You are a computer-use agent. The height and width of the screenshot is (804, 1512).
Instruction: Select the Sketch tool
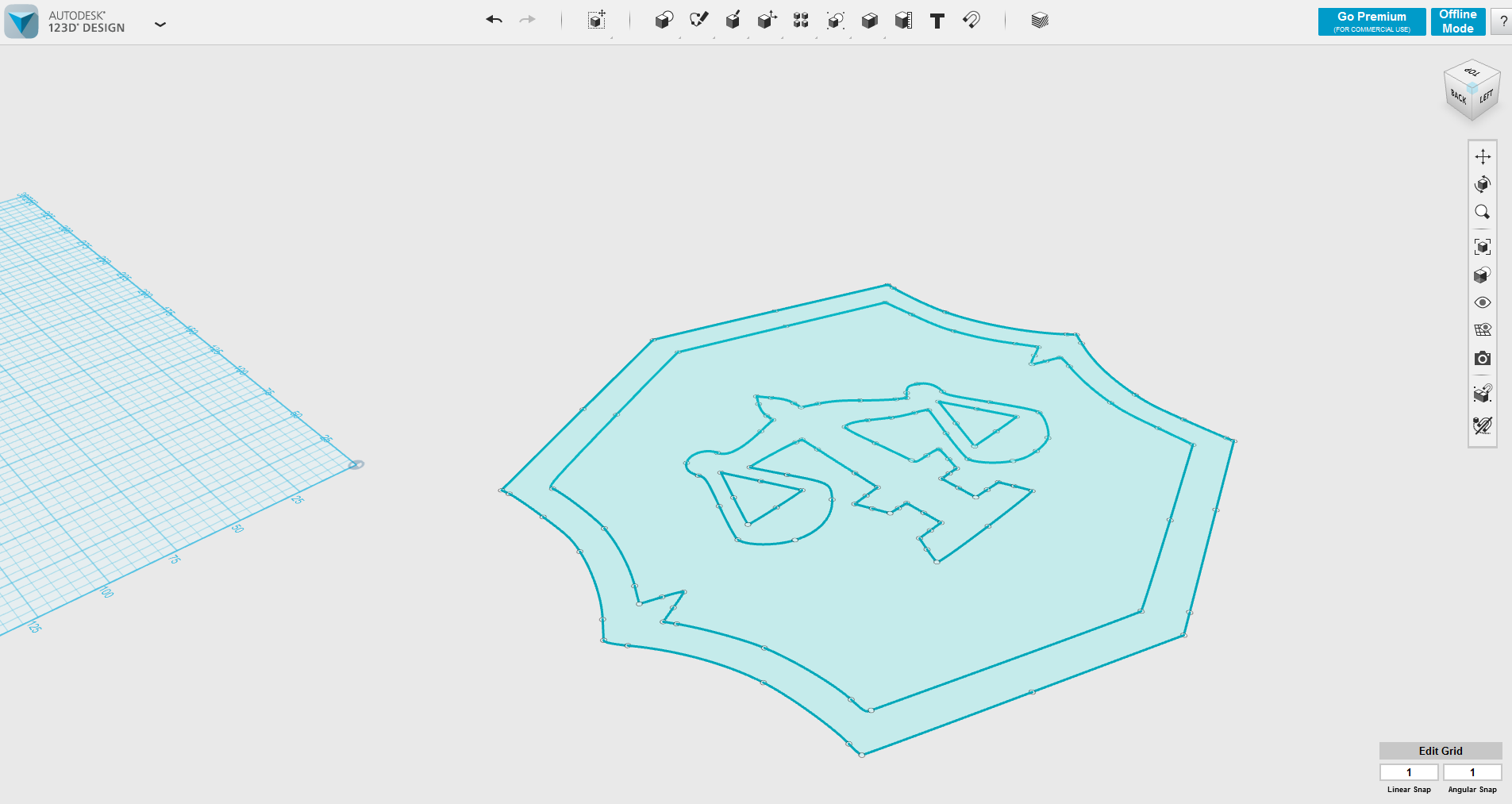point(699,21)
